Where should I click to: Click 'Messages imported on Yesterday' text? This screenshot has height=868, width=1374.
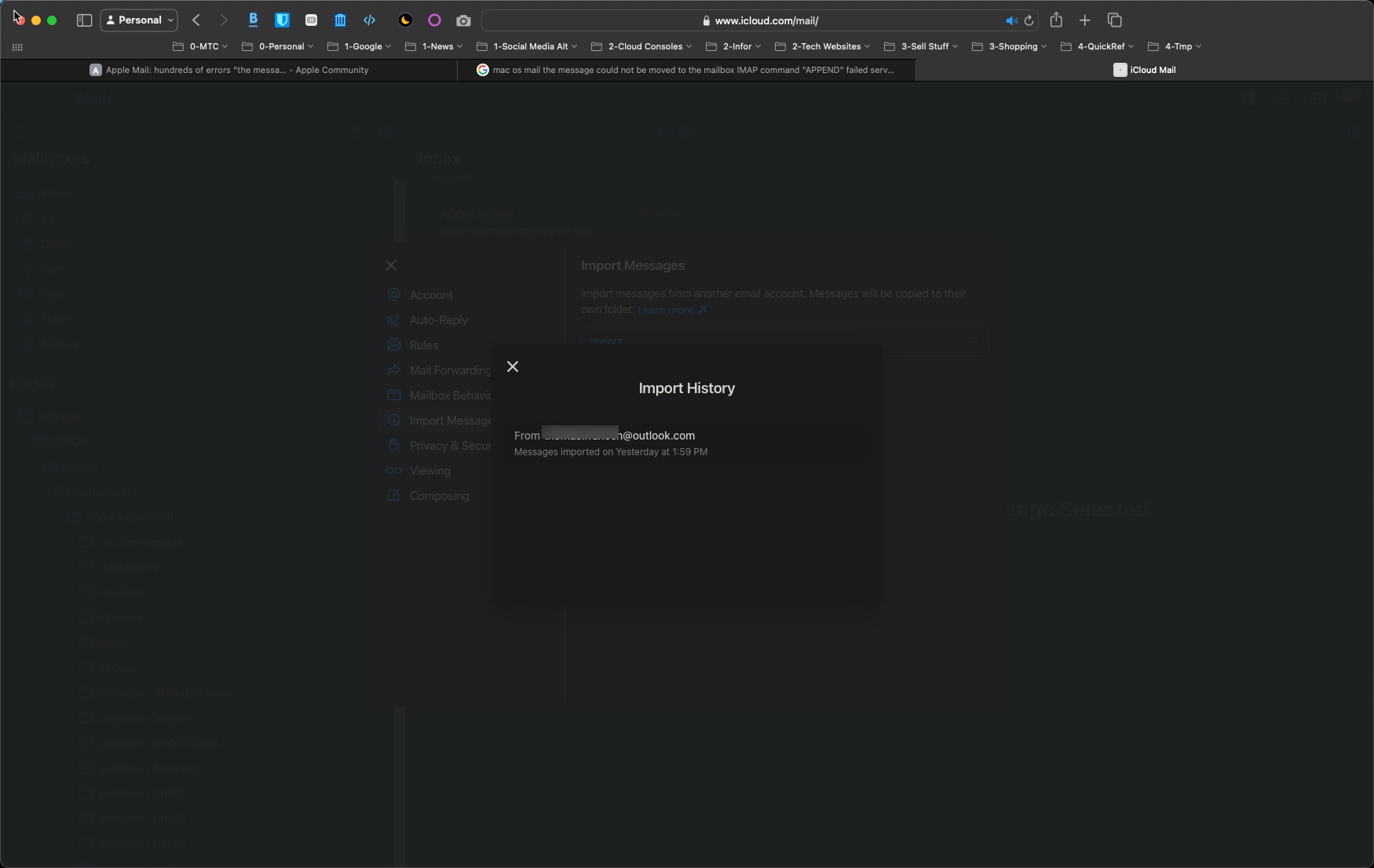coord(611,452)
